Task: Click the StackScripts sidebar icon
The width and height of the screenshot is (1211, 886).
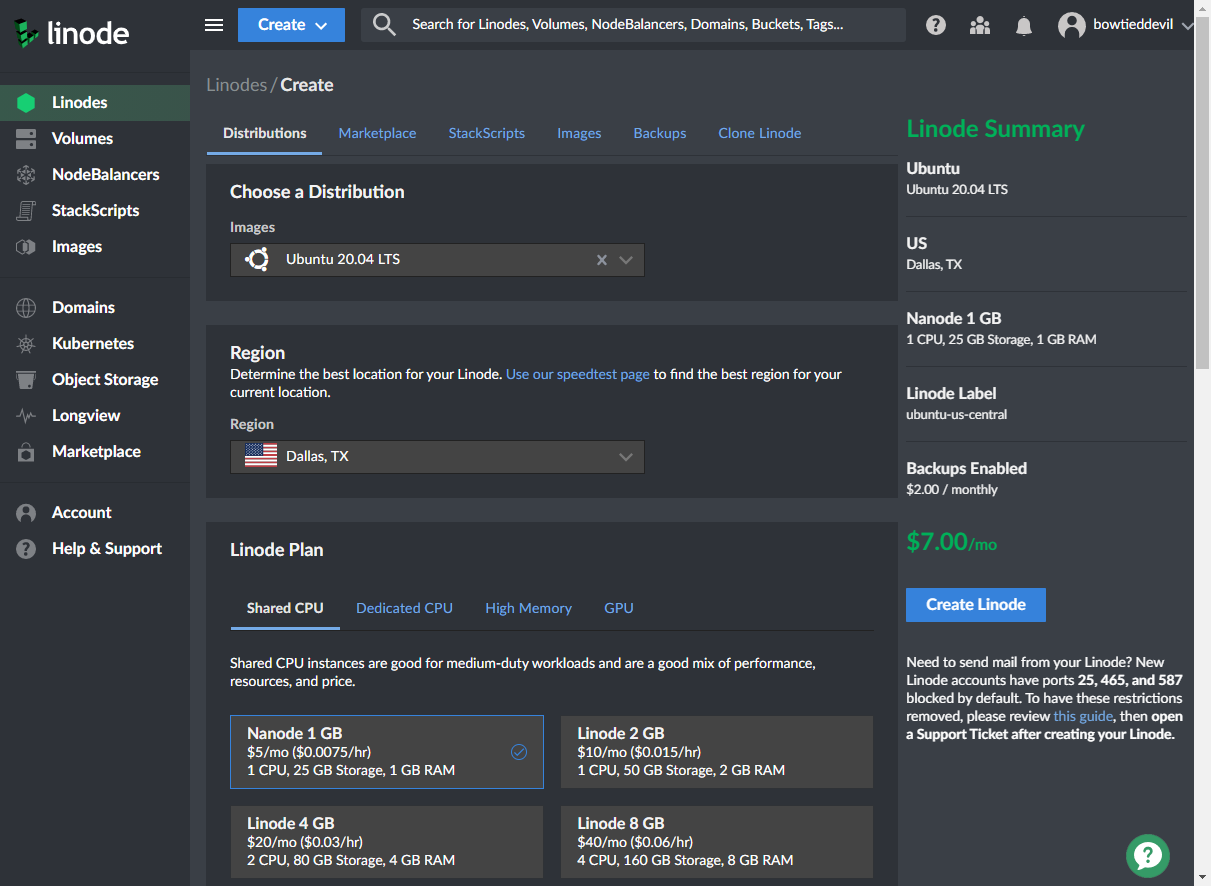Action: pos(26,211)
